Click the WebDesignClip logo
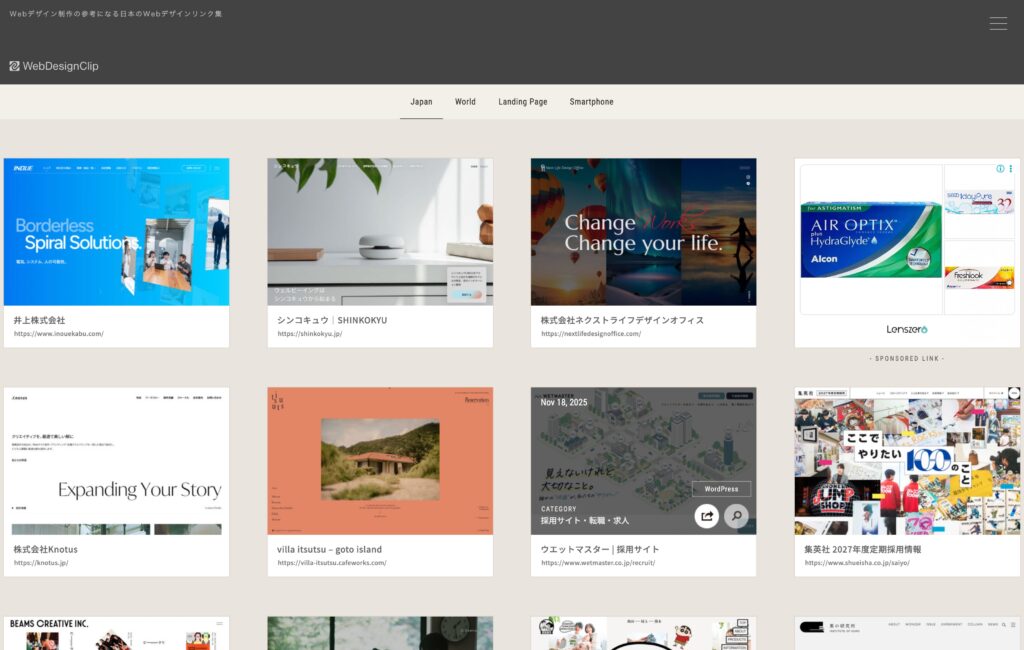Viewport: 1024px width, 650px height. tap(54, 66)
